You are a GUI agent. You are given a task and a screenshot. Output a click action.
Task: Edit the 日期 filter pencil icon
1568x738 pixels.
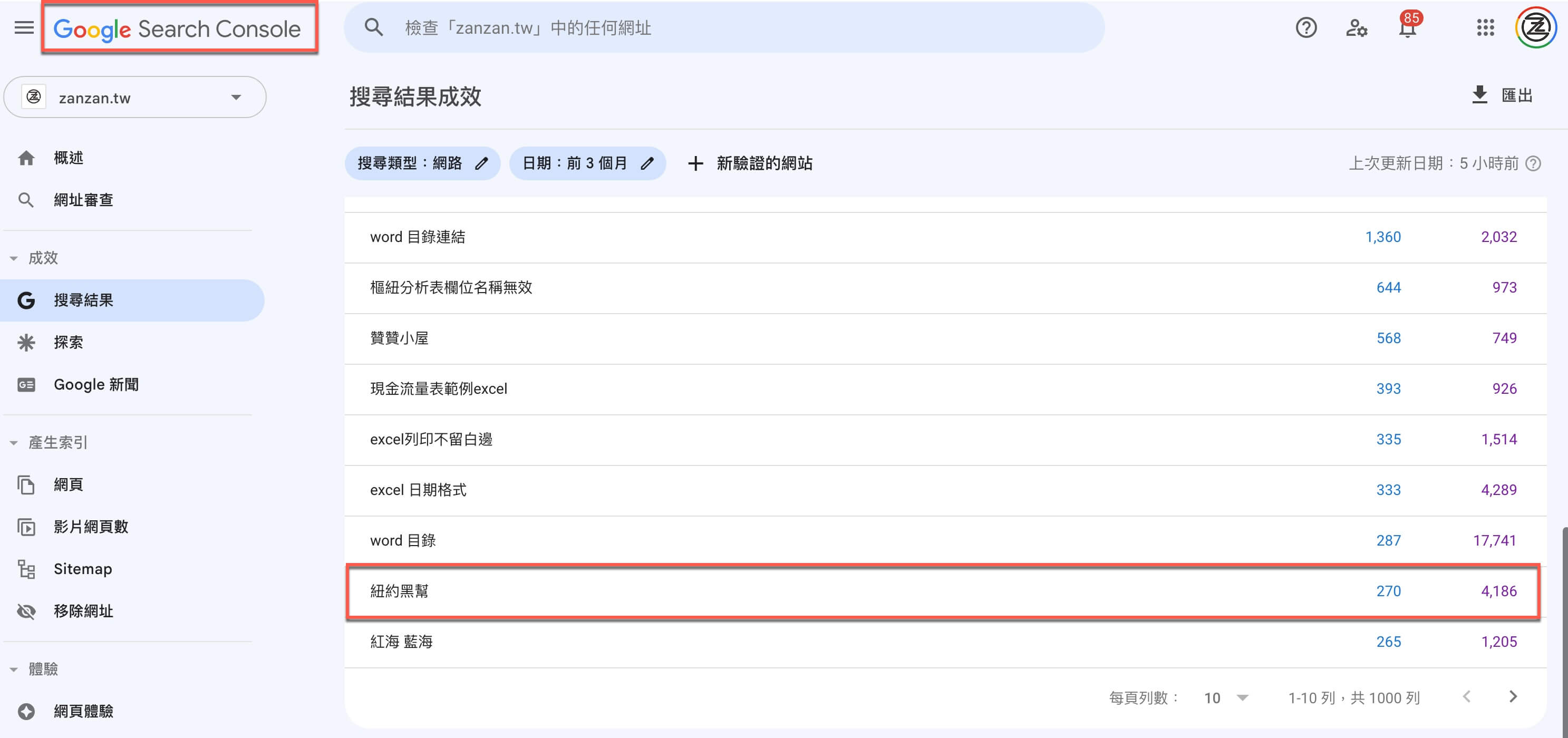click(x=647, y=163)
